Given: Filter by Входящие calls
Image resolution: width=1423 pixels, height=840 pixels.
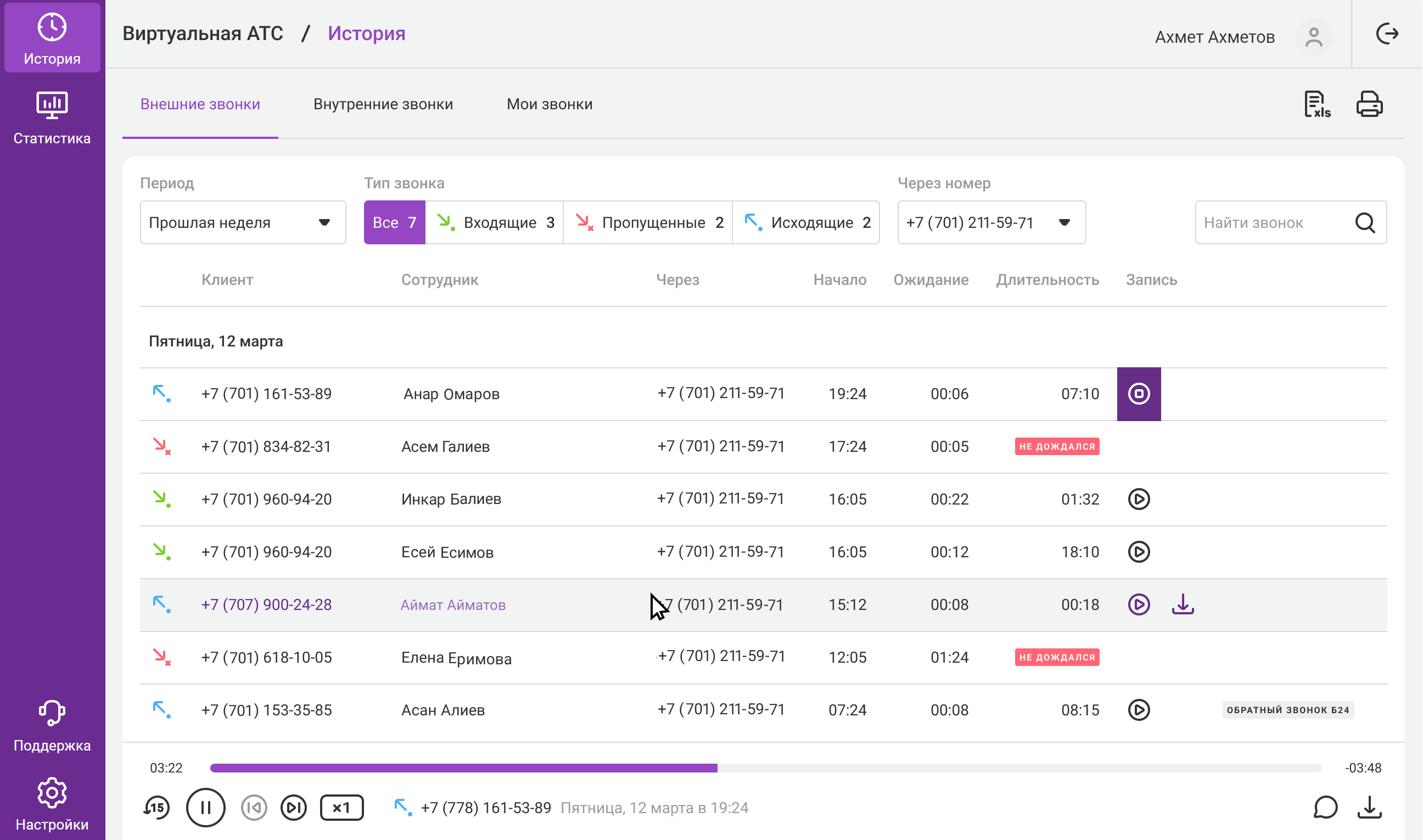Looking at the screenshot, I should (x=495, y=222).
